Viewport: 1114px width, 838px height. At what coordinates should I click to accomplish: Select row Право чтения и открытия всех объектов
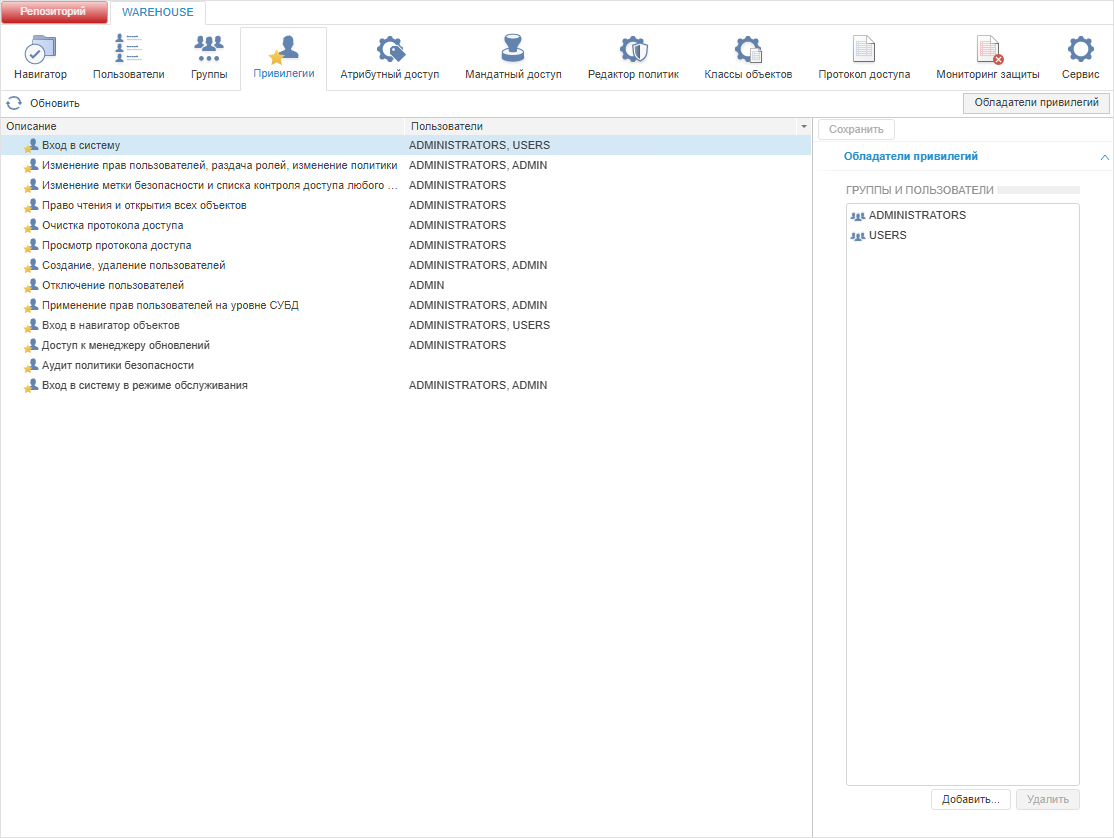(406, 205)
